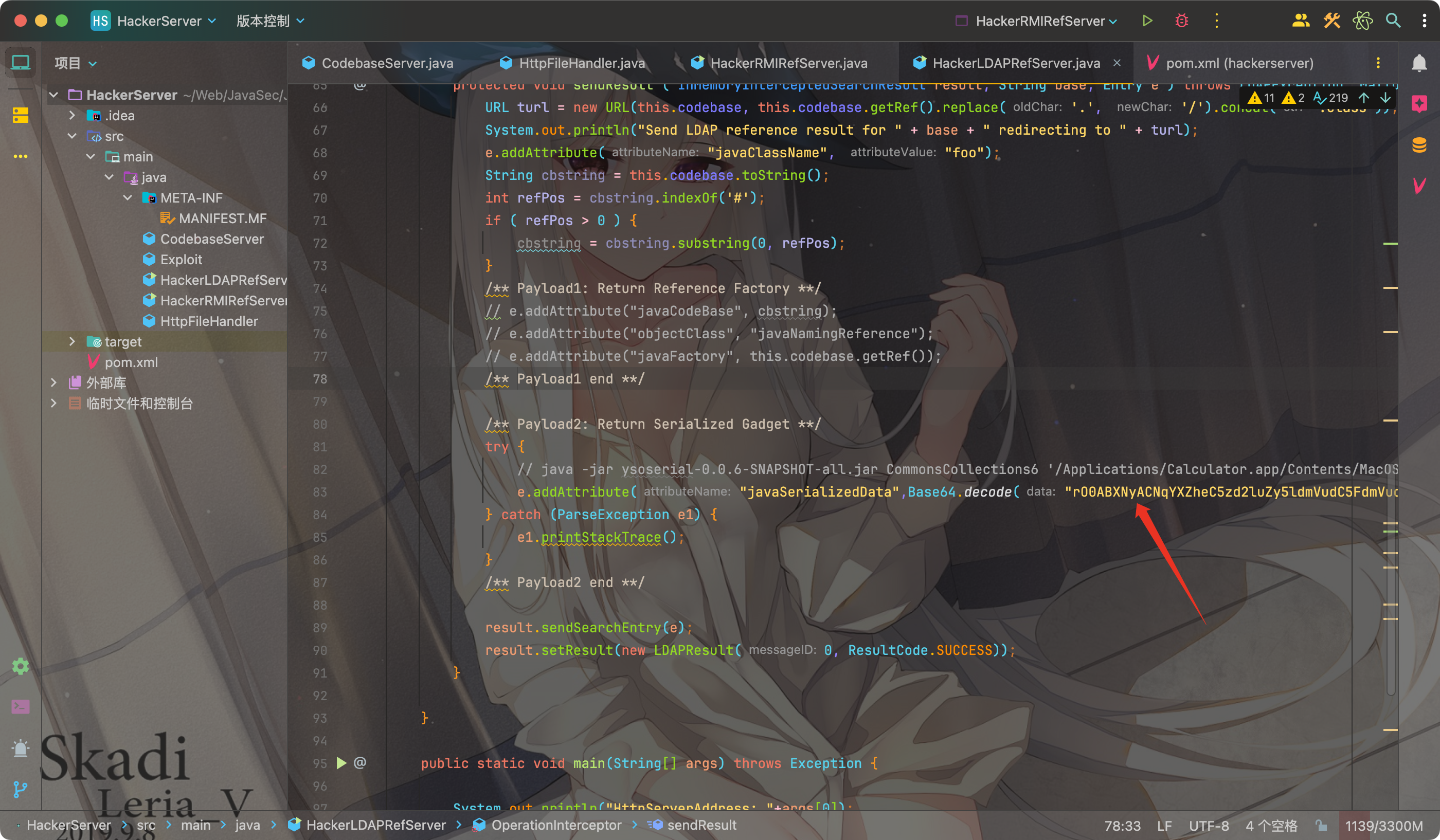This screenshot has height=840, width=1440.
Task: Open the notifications bell panel
Action: tap(1419, 63)
